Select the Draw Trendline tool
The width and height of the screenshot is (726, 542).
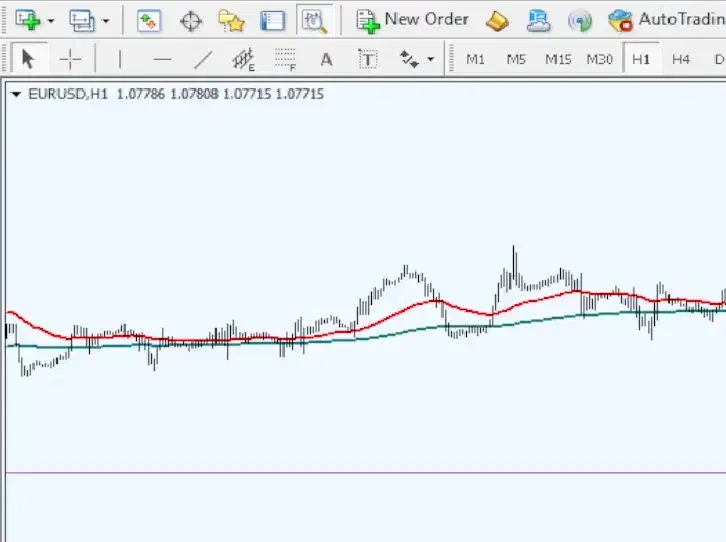203,60
